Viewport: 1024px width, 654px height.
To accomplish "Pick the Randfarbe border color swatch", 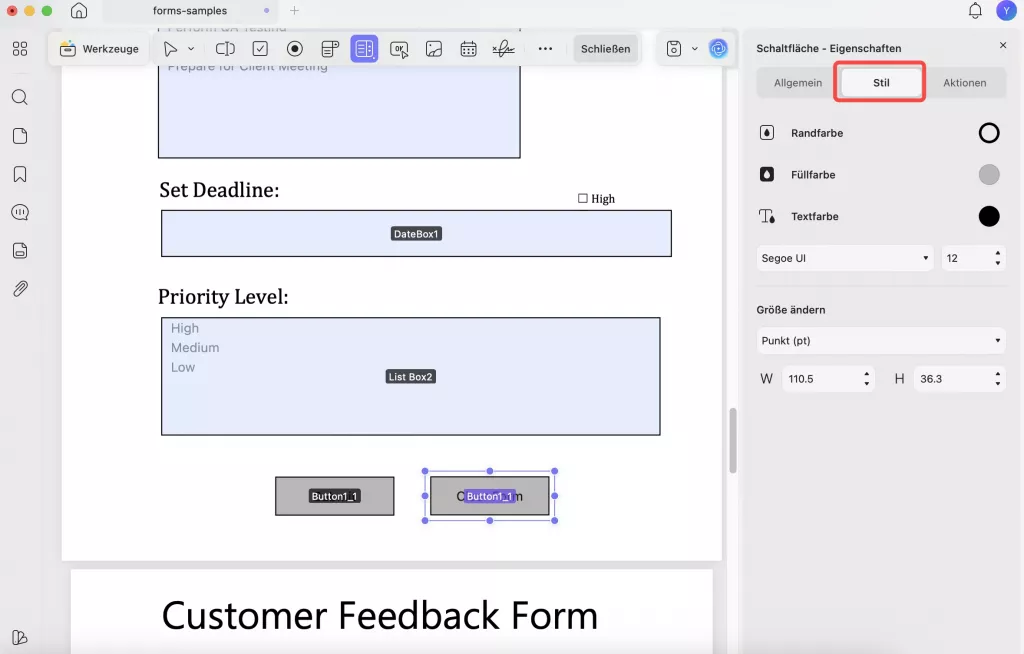I will click(989, 133).
